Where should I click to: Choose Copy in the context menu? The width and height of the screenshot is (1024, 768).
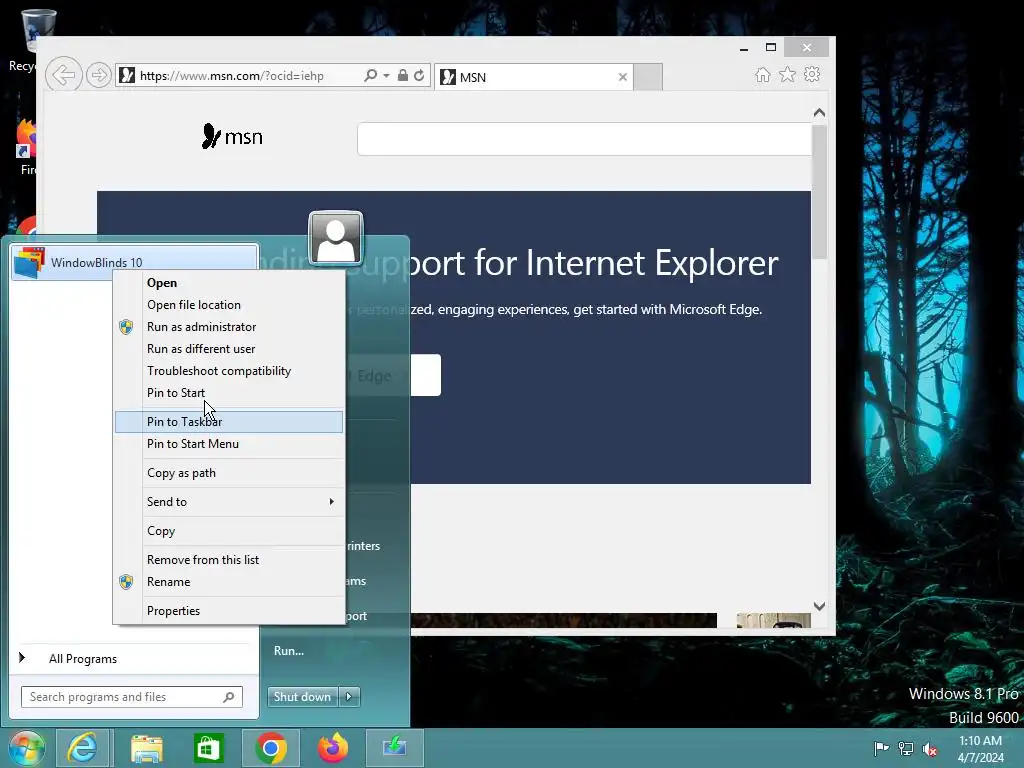229,531
